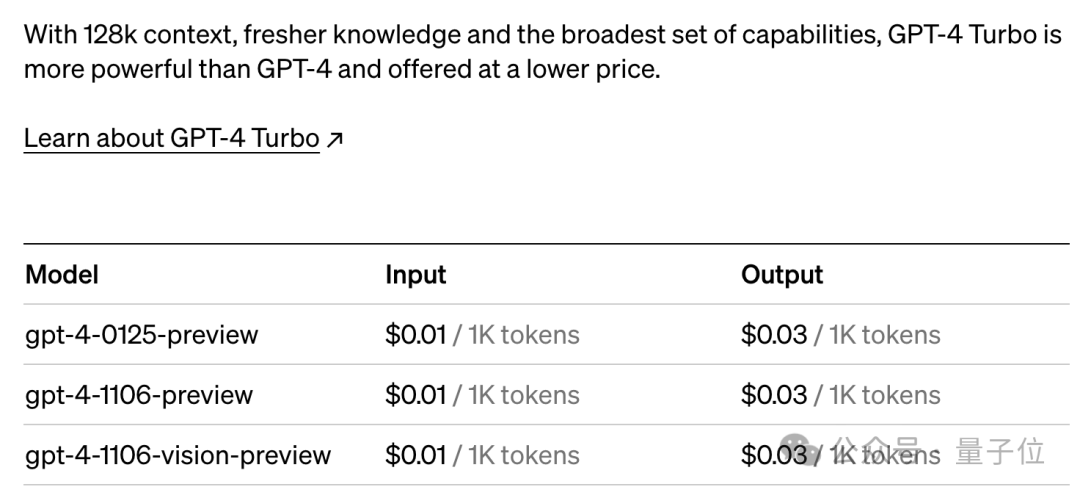
Task: Click output price for gpt-4-1106-preview
Action: pos(773,395)
